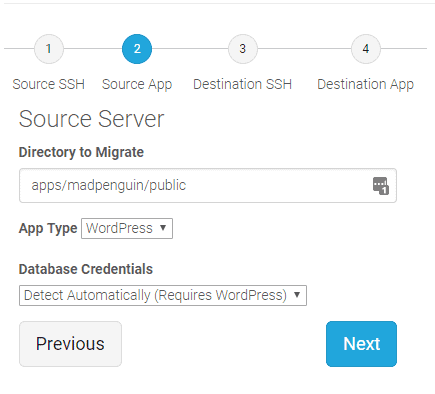Open the Detect Automatically credentials dropdown
The image size is (435, 394).
(x=163, y=295)
